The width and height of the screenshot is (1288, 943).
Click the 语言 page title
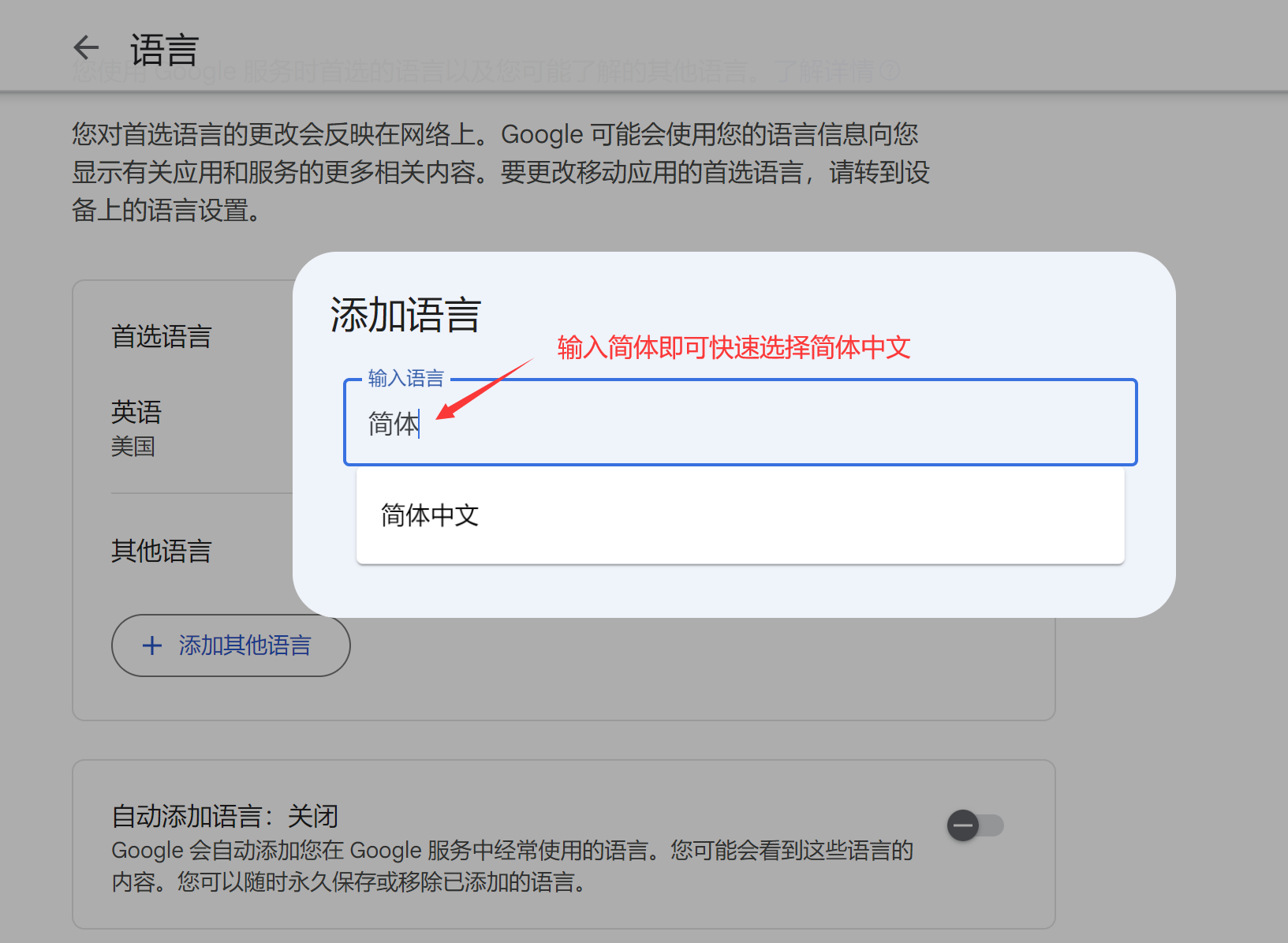click(x=164, y=51)
